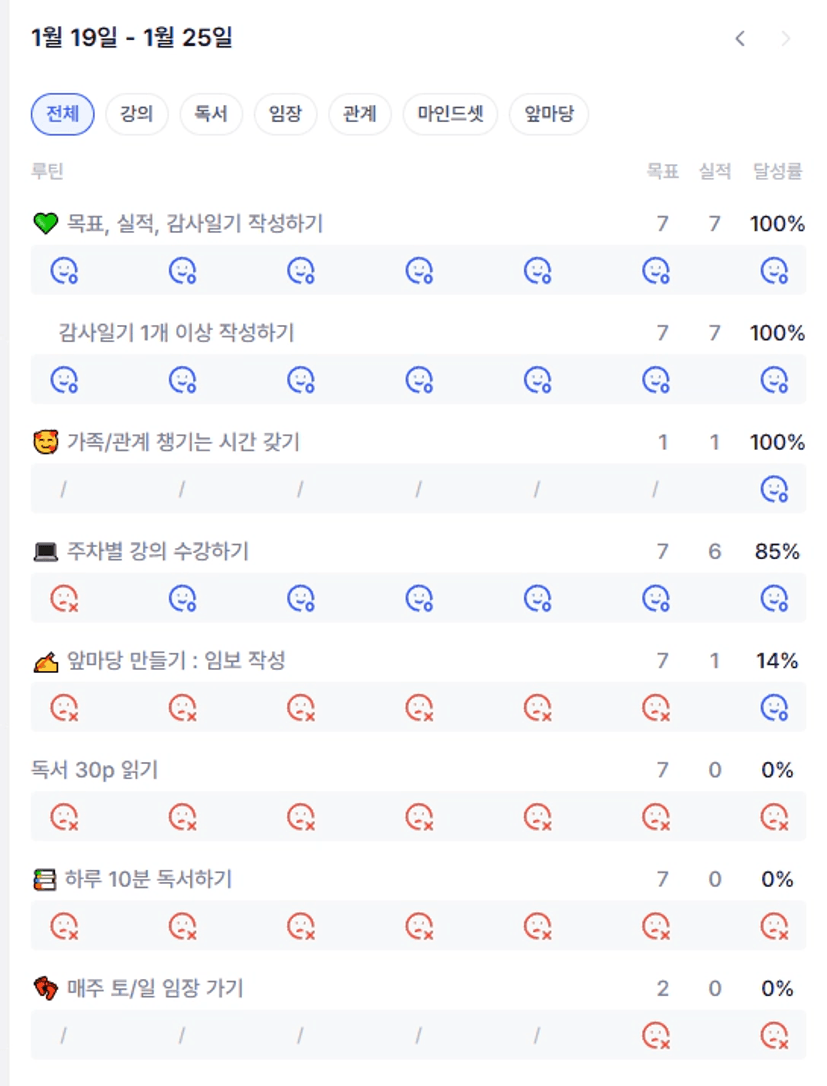Toggle first day smiley for 목표, 실적, 감사일기 작성하기

(x=65, y=270)
